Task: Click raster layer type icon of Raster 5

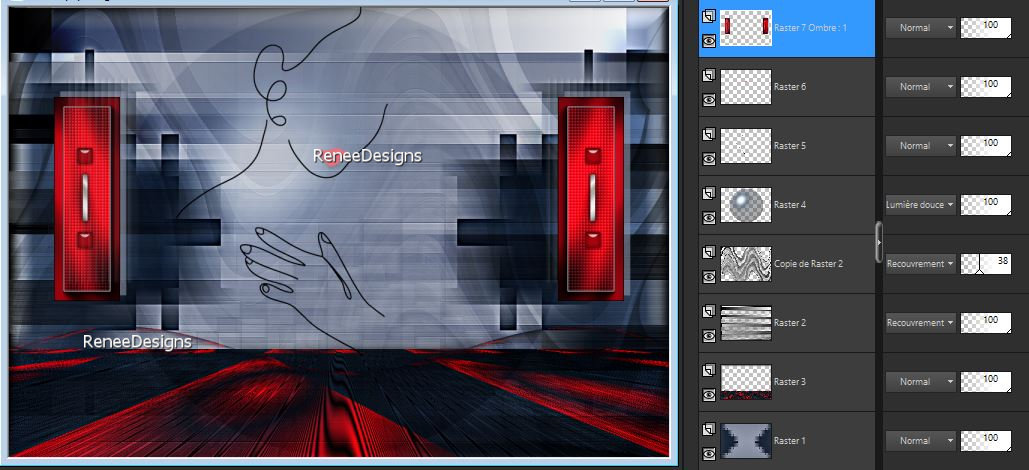Action: 708,135
